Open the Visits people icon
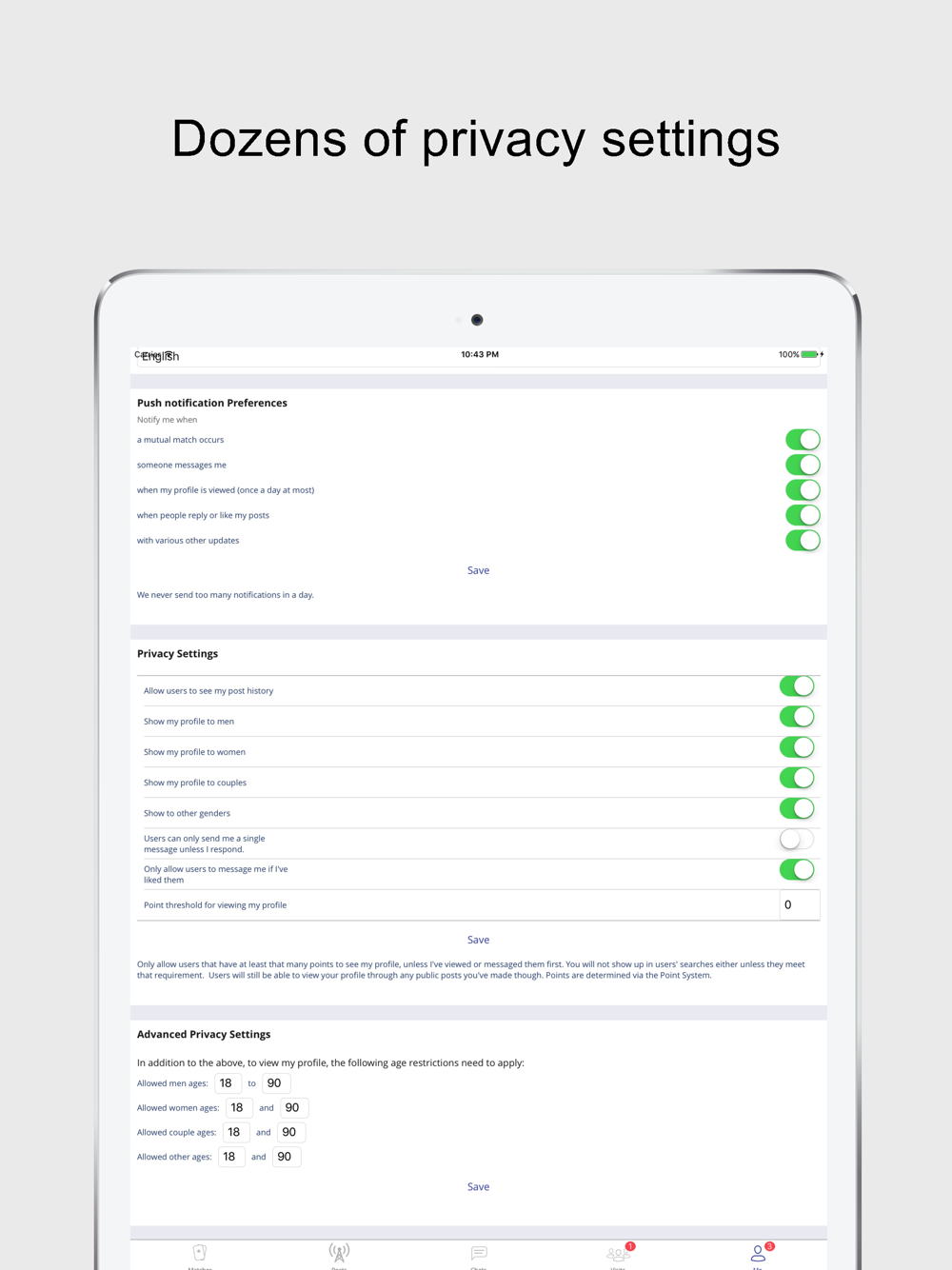 click(619, 1253)
